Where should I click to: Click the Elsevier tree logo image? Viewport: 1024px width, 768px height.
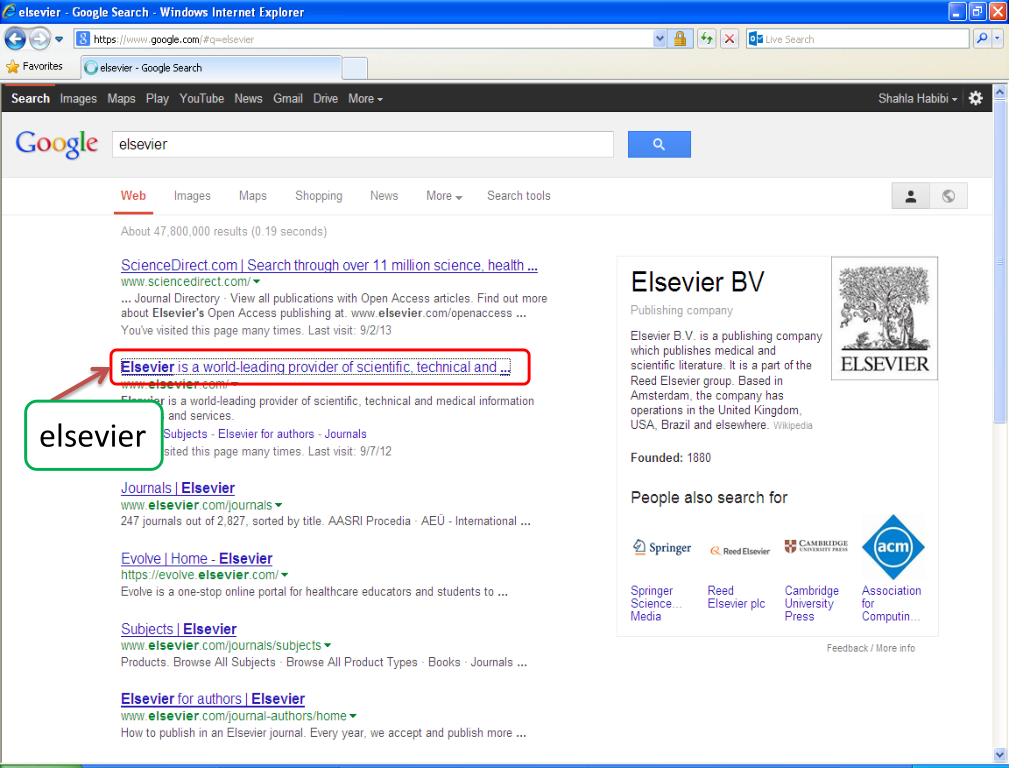pos(884,318)
